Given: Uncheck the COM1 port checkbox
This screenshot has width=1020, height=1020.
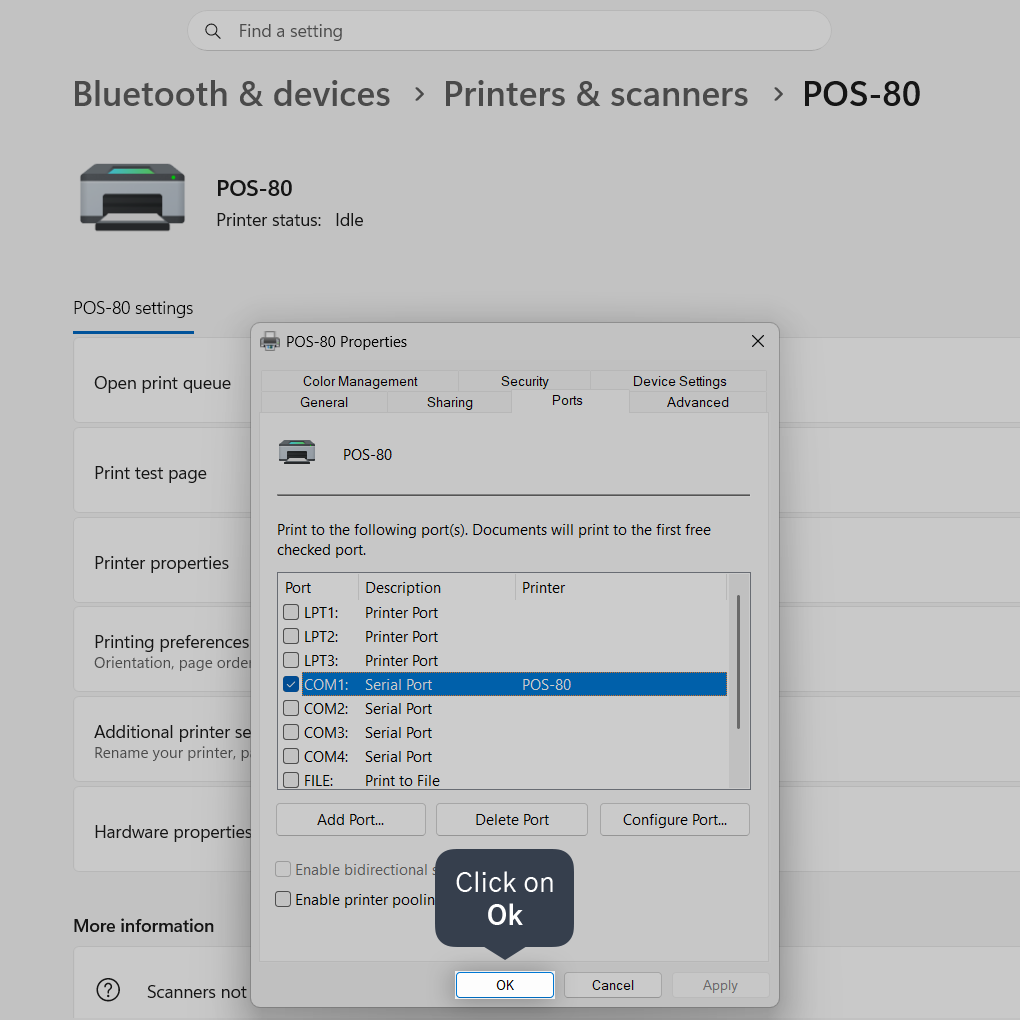Looking at the screenshot, I should tap(291, 684).
